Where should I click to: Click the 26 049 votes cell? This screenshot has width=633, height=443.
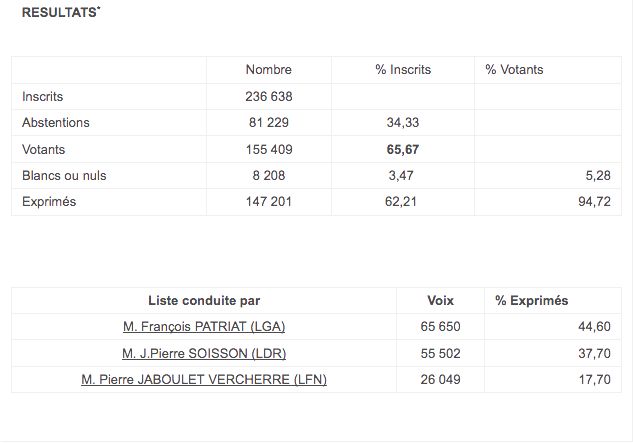tap(440, 380)
